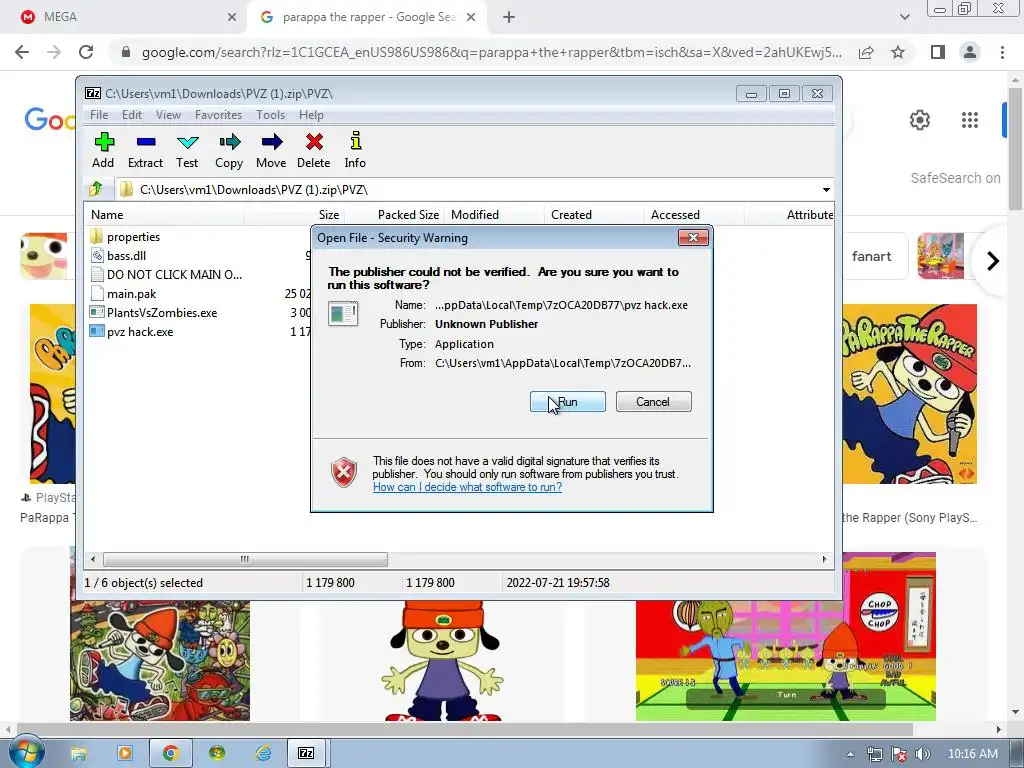This screenshot has width=1024, height=768.
Task: Click the volume speaker tray icon
Action: click(x=923, y=754)
